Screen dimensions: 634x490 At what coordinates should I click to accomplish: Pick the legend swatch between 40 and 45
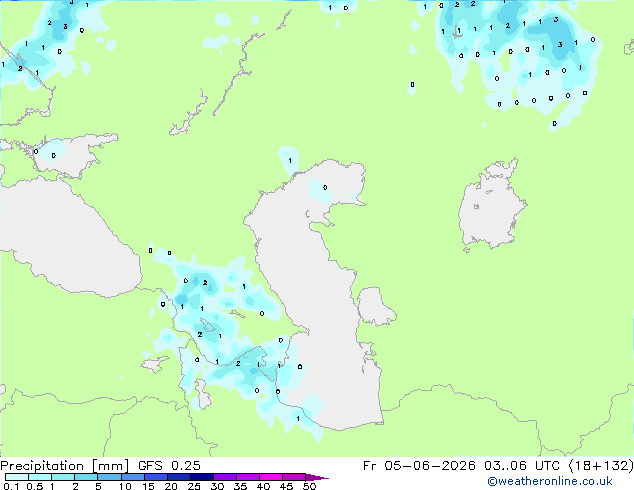[x=271, y=477]
